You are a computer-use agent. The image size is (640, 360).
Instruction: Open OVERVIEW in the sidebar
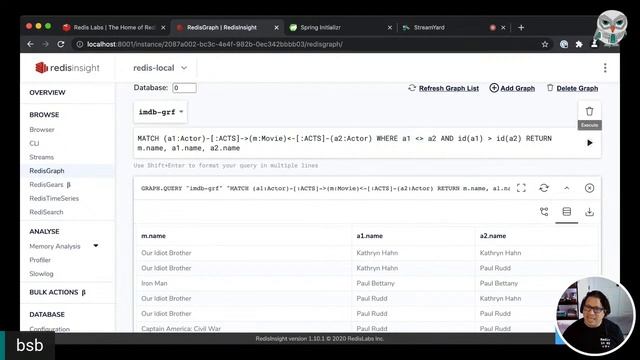[47, 93]
